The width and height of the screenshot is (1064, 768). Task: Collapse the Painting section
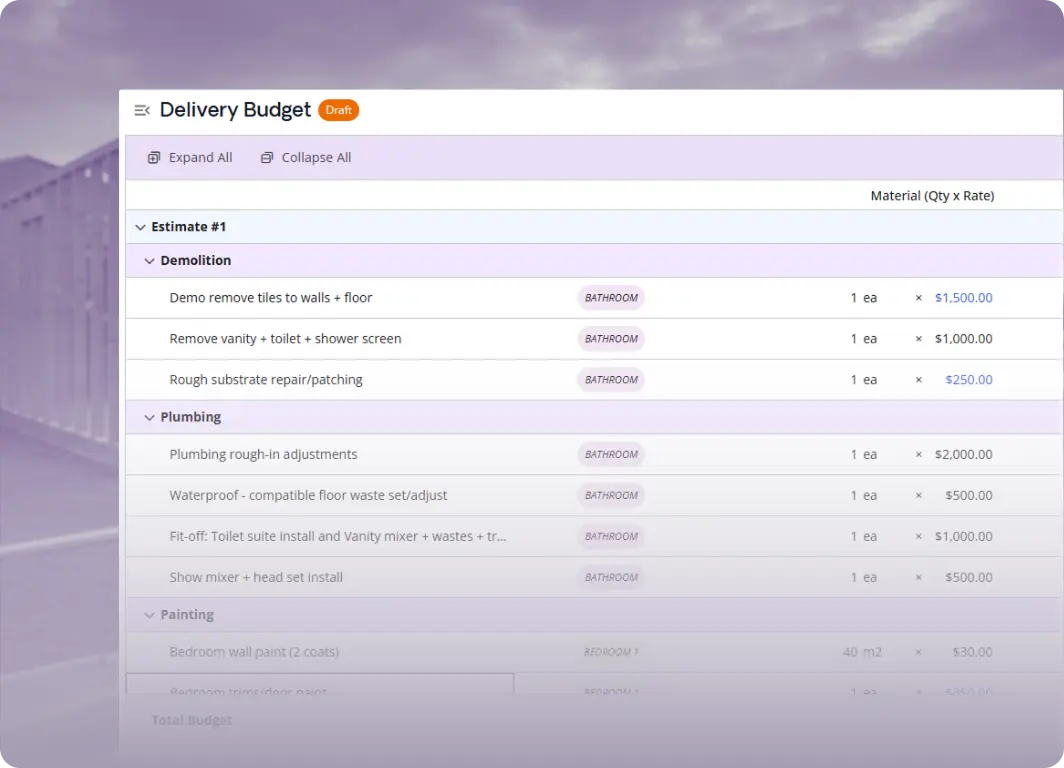pos(148,614)
